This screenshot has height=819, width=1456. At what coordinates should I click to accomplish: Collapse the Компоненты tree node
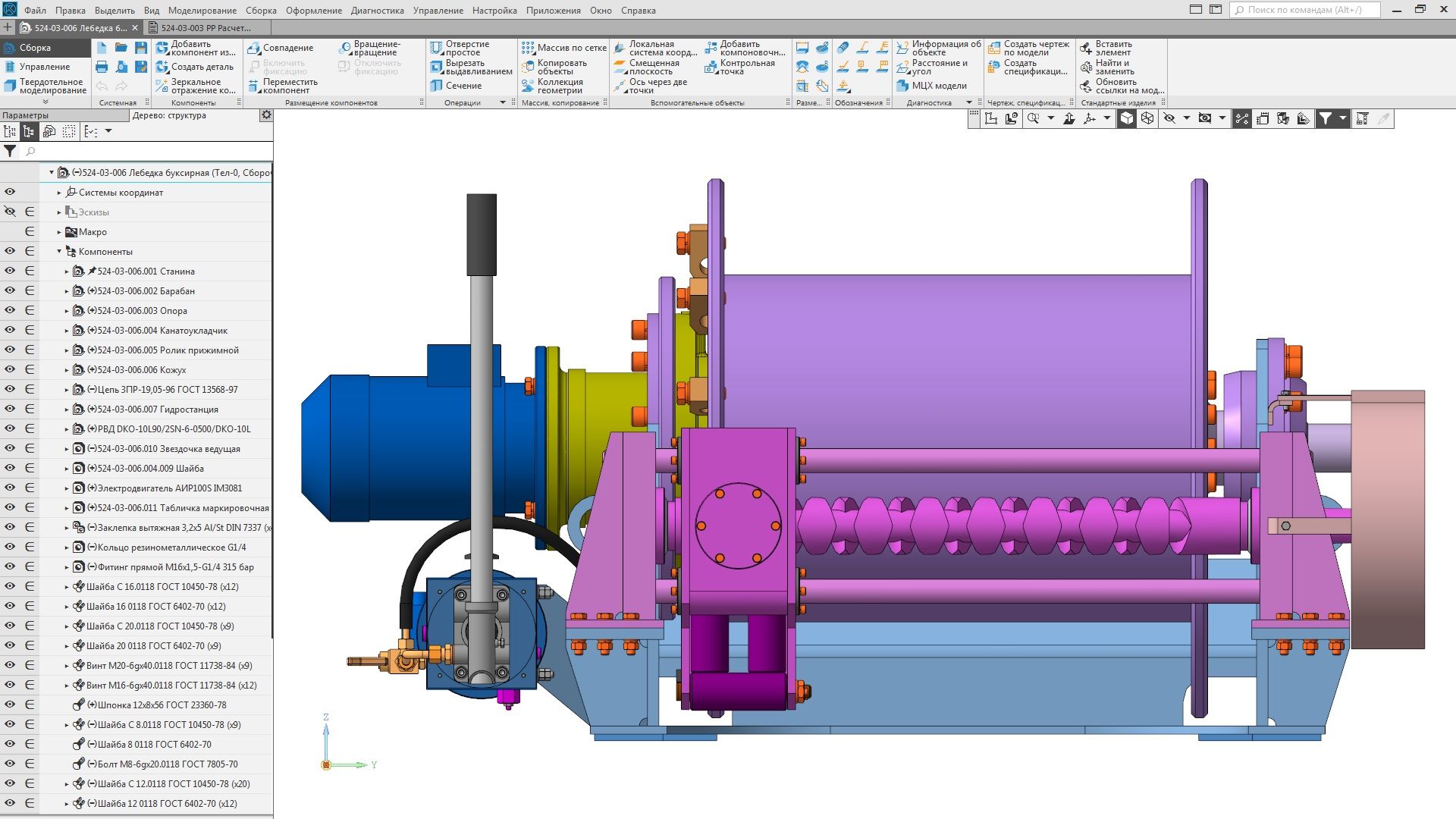coord(59,252)
